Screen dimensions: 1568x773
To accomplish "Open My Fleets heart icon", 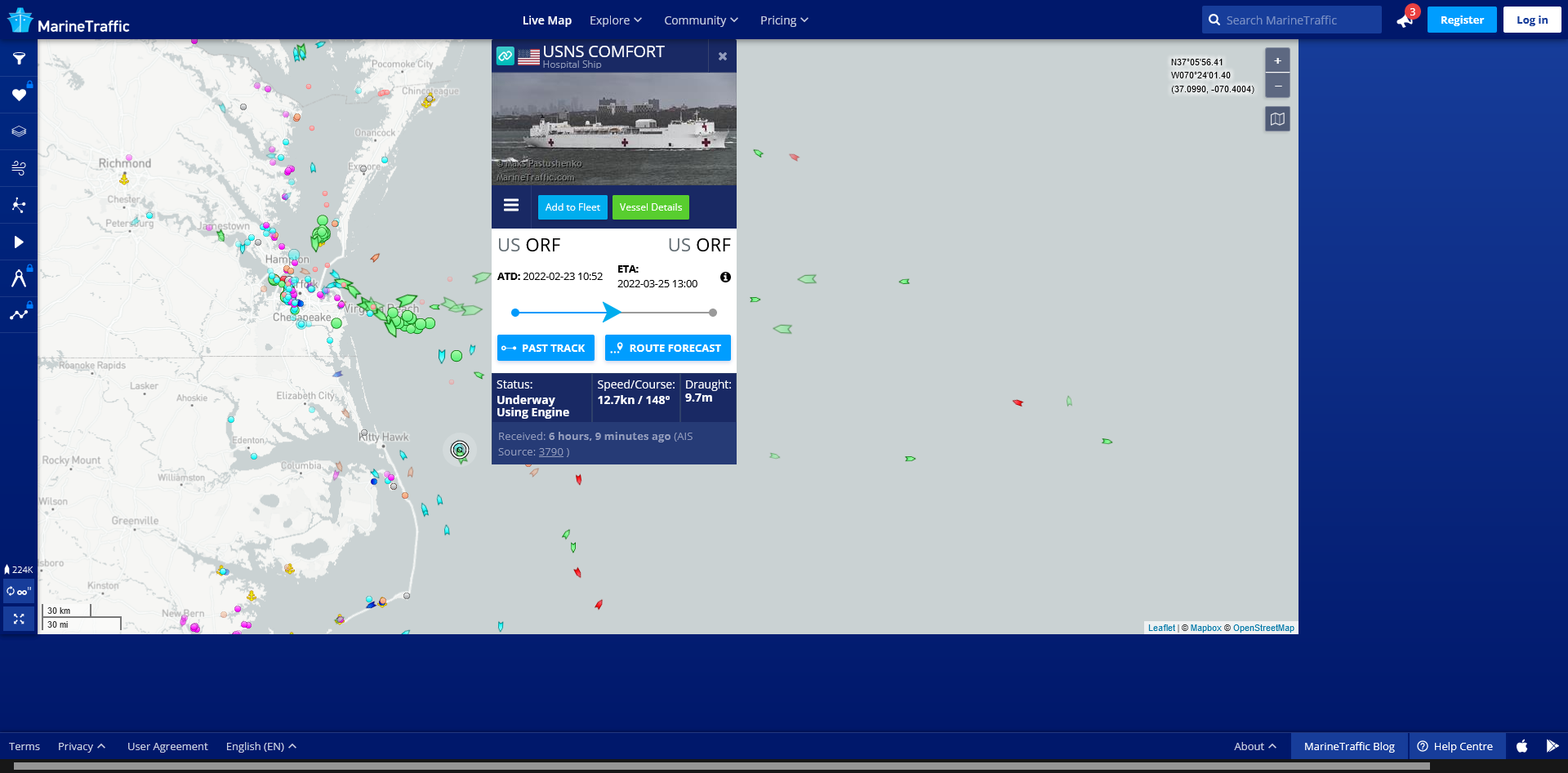I will [19, 96].
